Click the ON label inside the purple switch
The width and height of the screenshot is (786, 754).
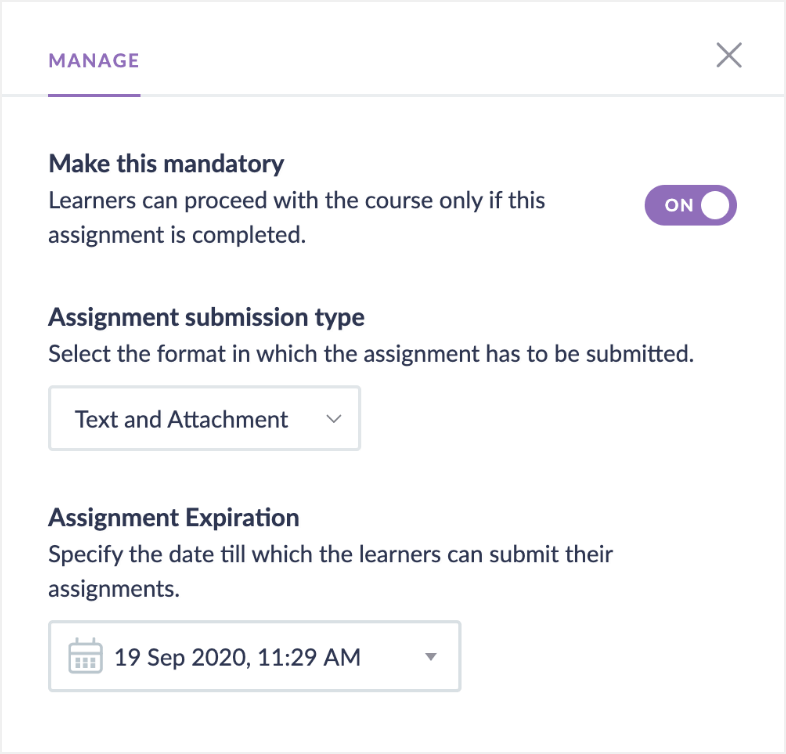coord(678,205)
